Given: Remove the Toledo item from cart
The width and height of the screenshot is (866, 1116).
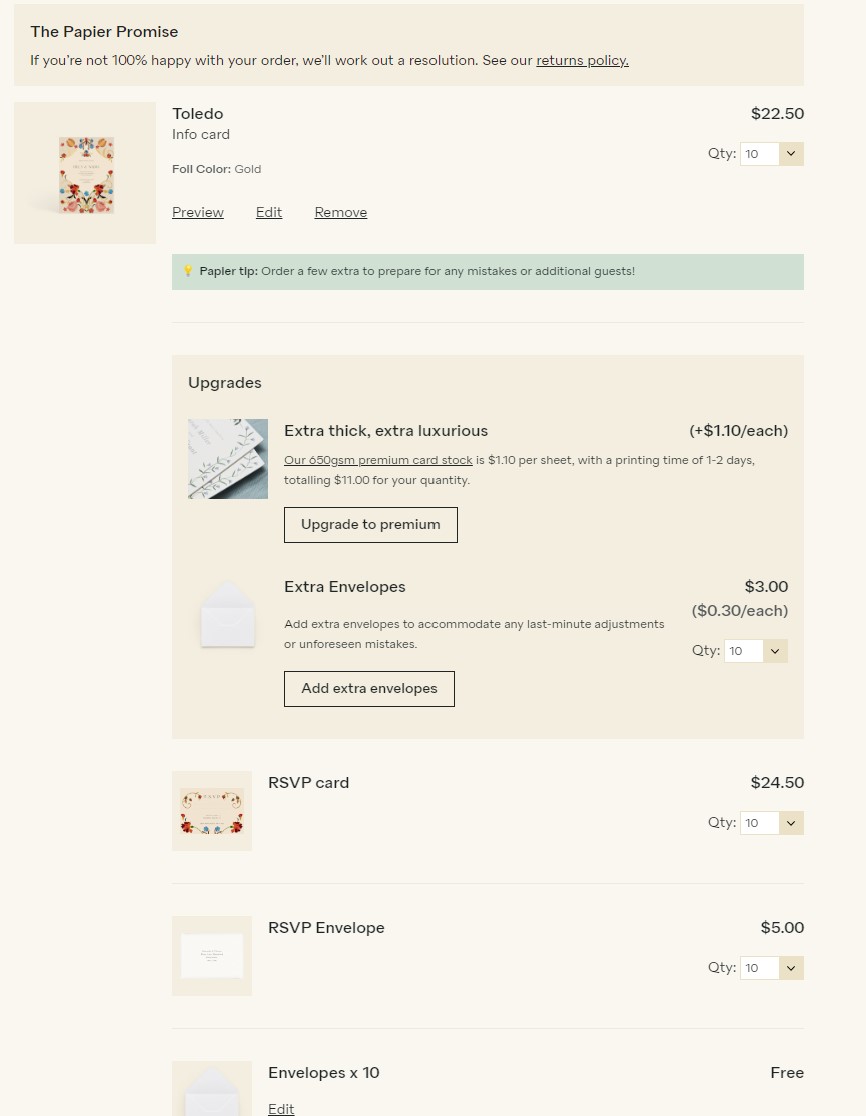Looking at the screenshot, I should coord(341,212).
